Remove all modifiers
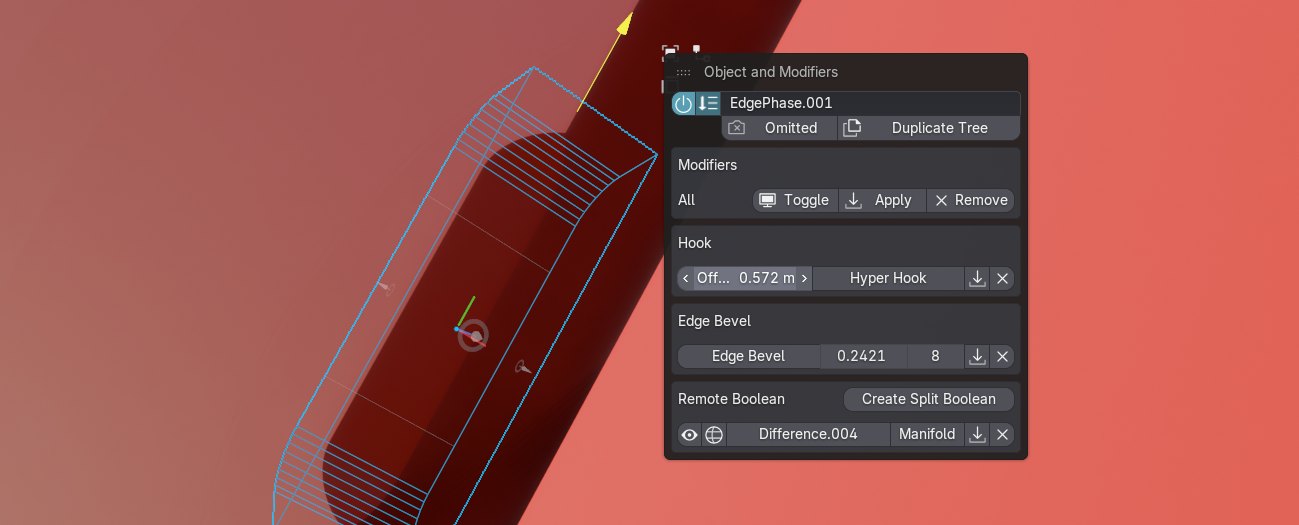This screenshot has width=1299, height=525. pyautogui.click(x=970, y=200)
